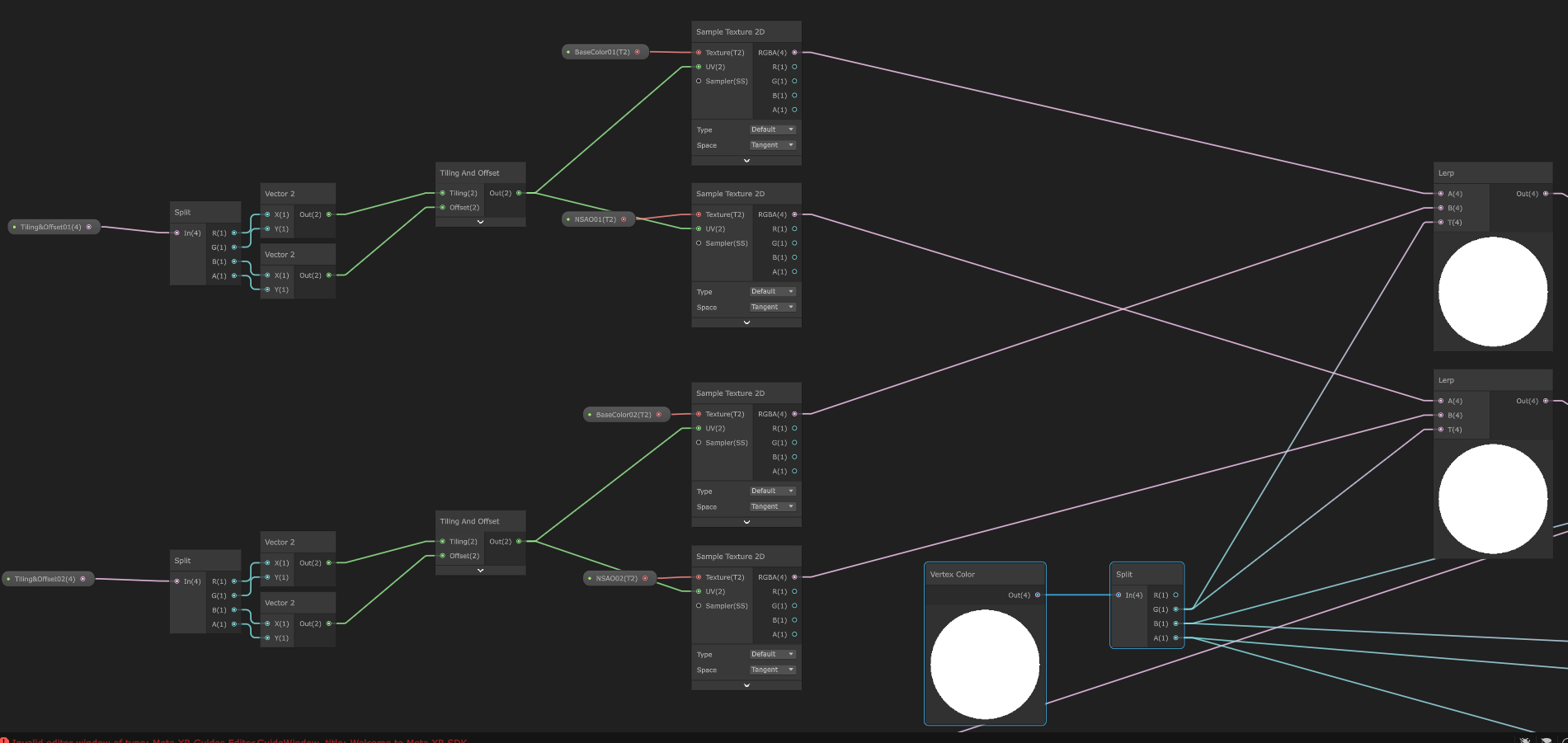Click RGBA(4) output of NSAO02 Sample Texture 2D node
The height and width of the screenshot is (743, 1568).
pyautogui.click(x=794, y=577)
